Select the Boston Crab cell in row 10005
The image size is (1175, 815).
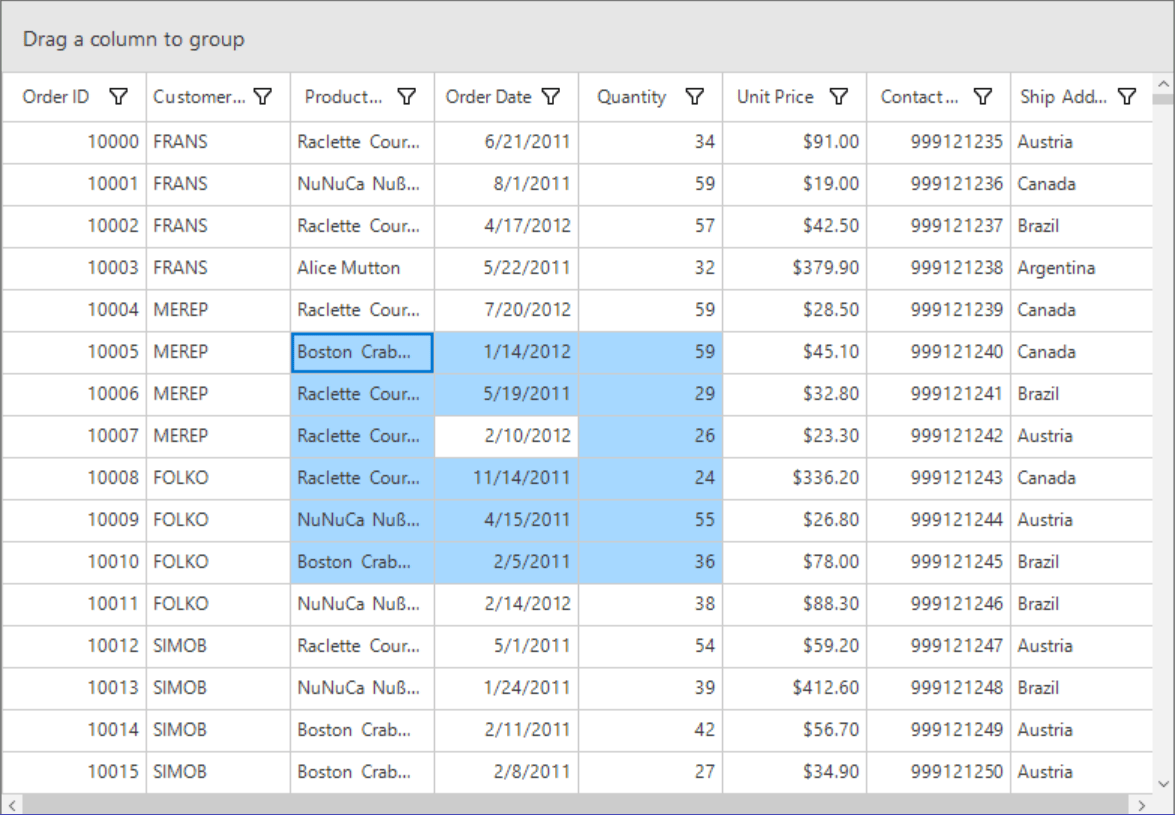pyautogui.click(x=362, y=352)
